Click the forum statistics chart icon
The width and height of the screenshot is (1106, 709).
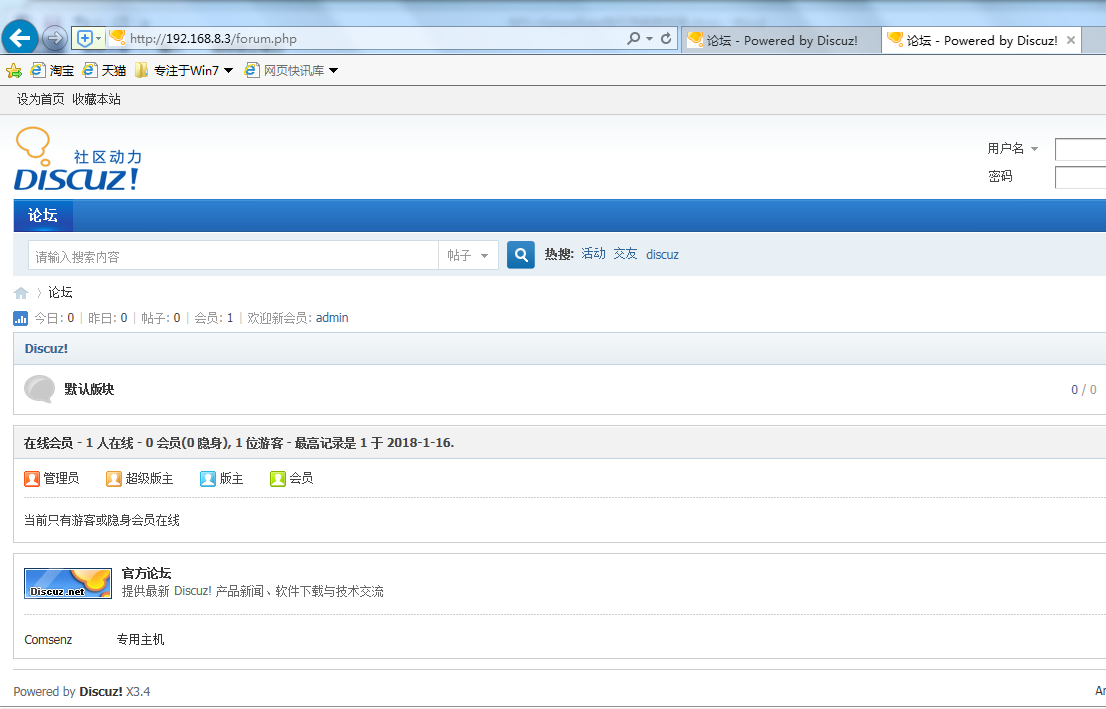click(20, 318)
